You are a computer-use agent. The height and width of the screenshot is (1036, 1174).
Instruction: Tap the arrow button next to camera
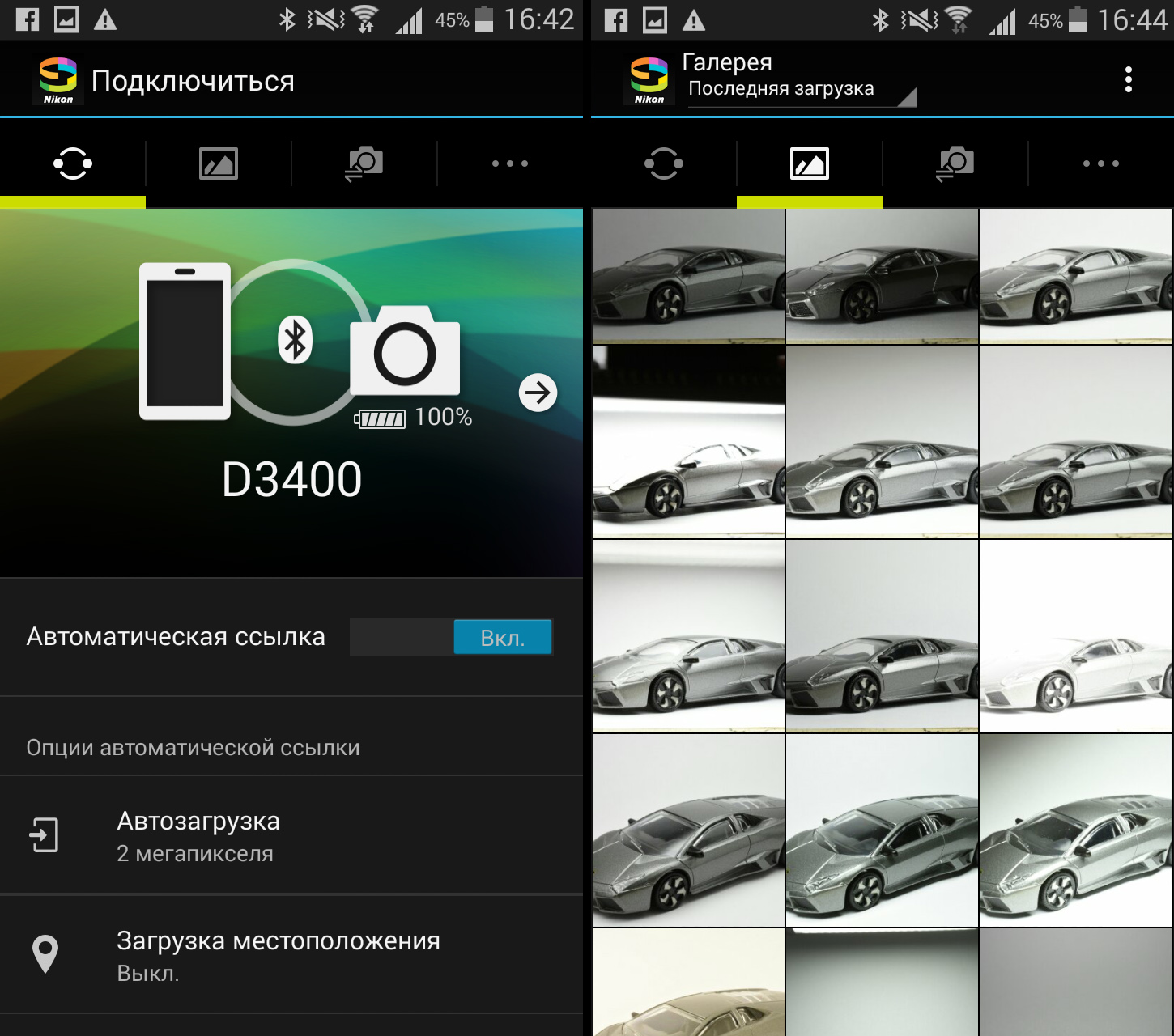click(x=538, y=393)
